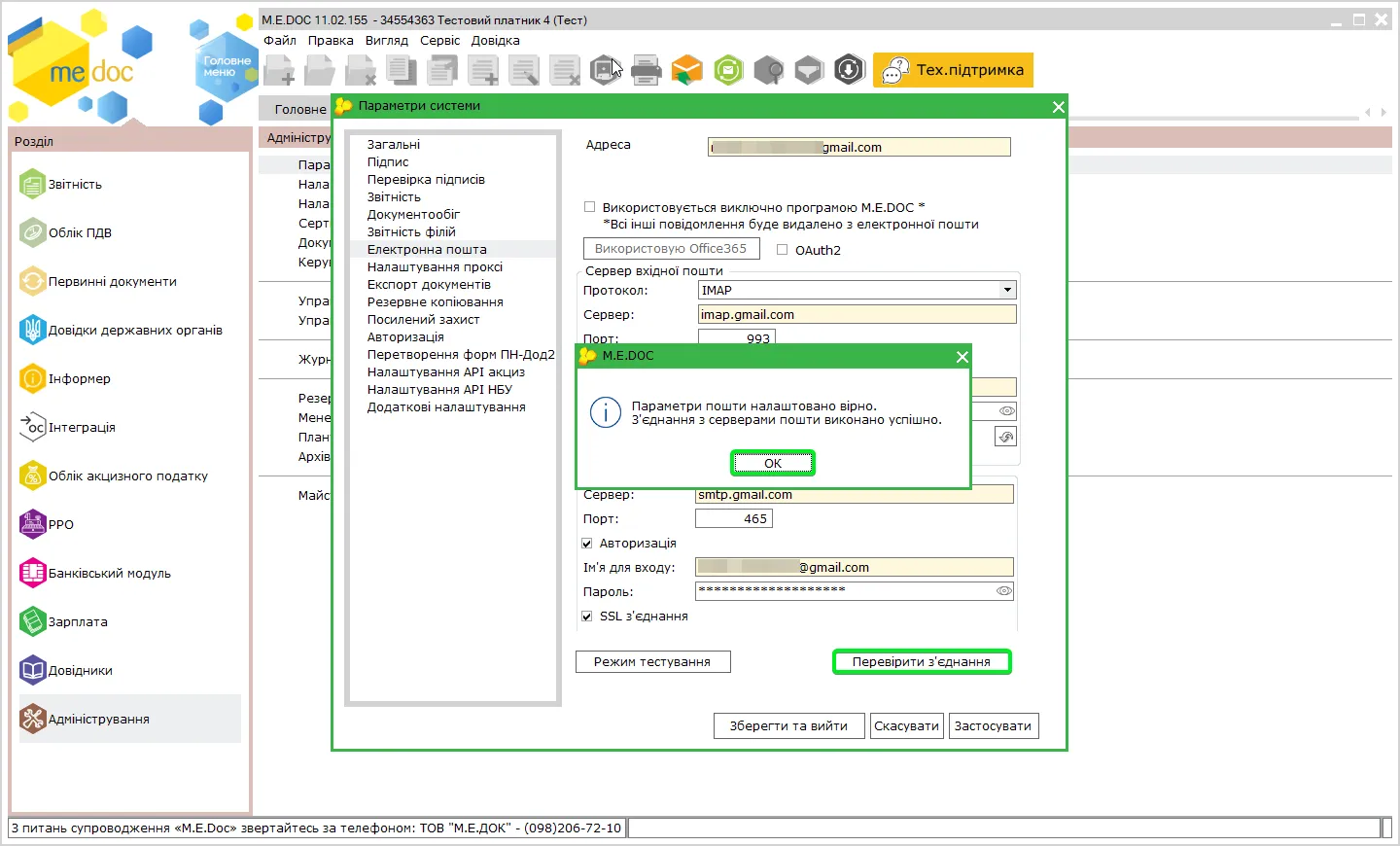Click the Головне меню hexagon icon
Viewport: 1400px width, 846px height.
click(226, 66)
